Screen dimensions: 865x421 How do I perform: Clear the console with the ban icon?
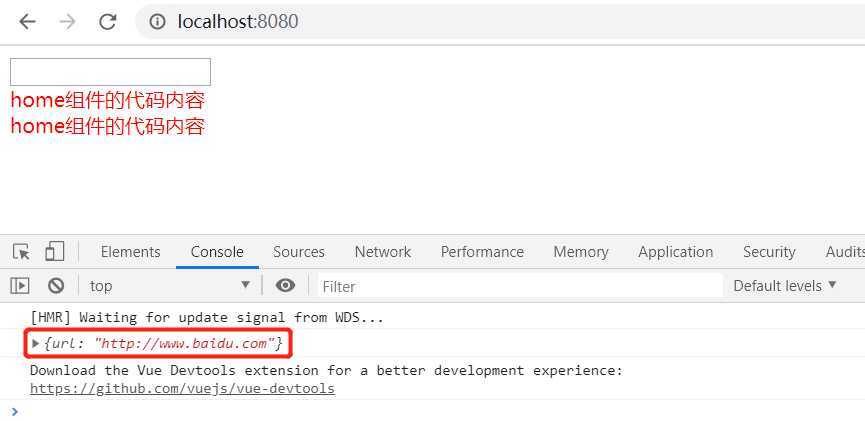(x=56, y=286)
